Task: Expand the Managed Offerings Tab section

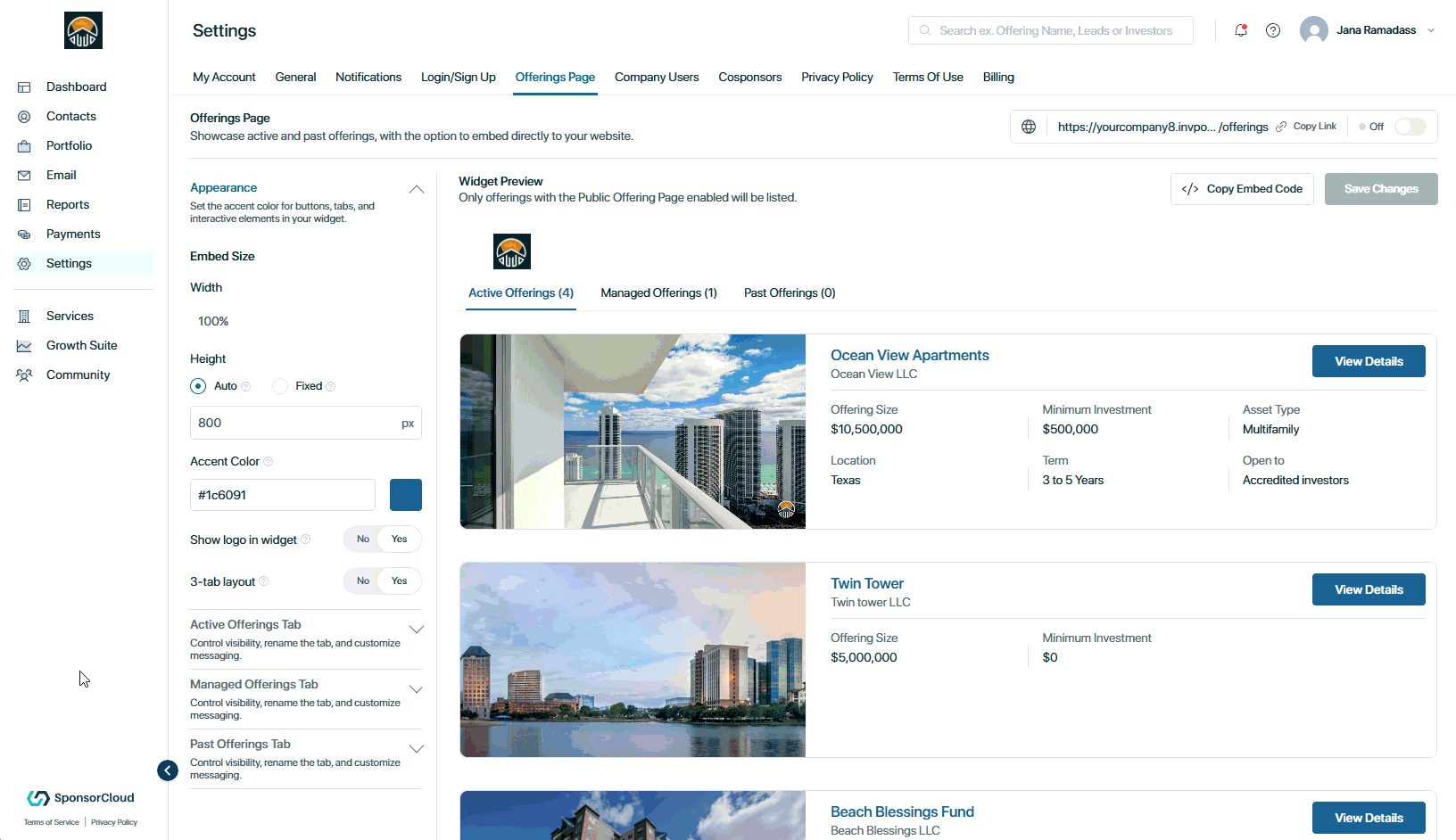Action: [x=416, y=689]
